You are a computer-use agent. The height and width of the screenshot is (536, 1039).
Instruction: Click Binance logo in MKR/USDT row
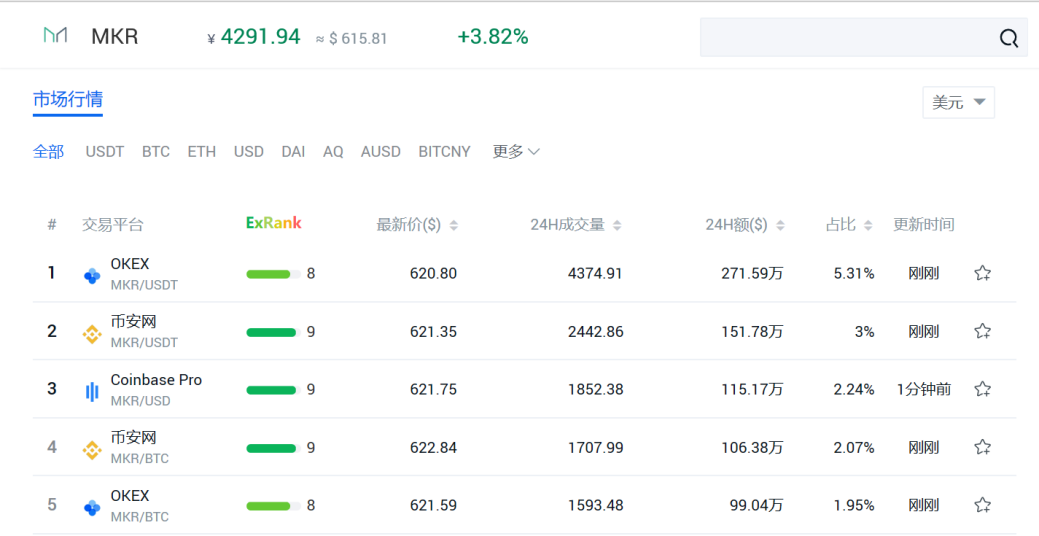click(x=91, y=335)
